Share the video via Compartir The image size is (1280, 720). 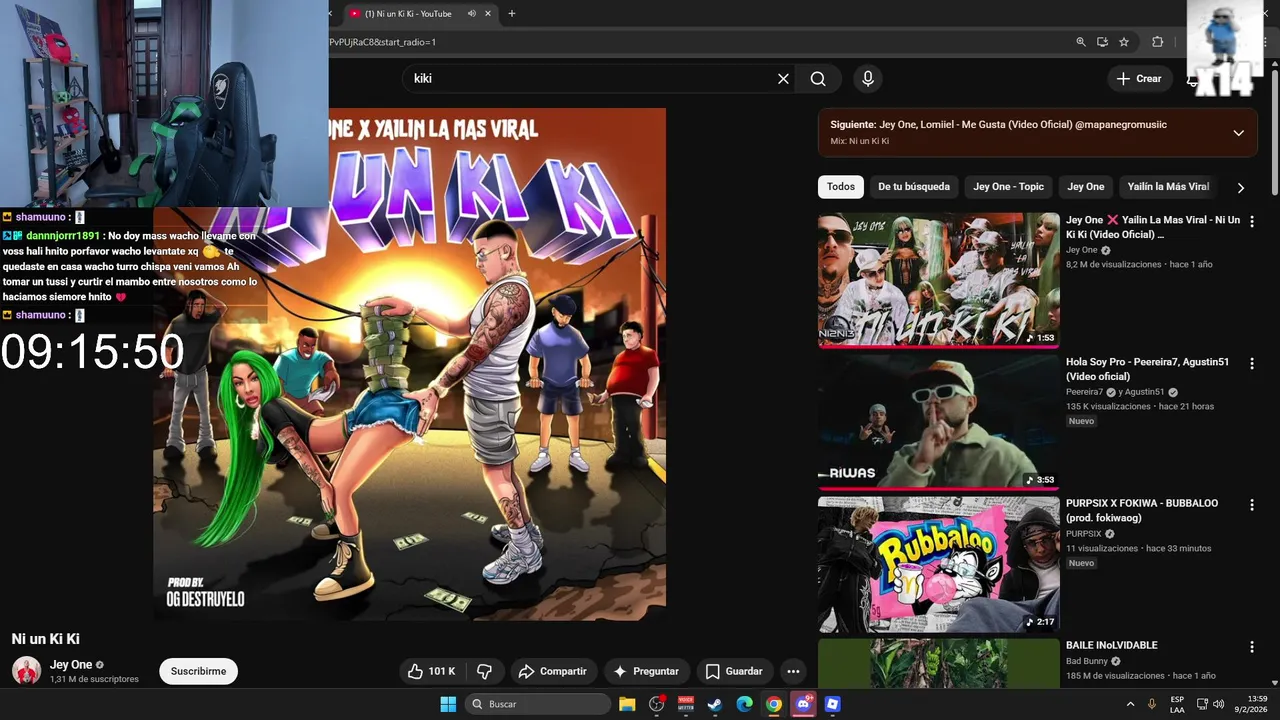[553, 671]
